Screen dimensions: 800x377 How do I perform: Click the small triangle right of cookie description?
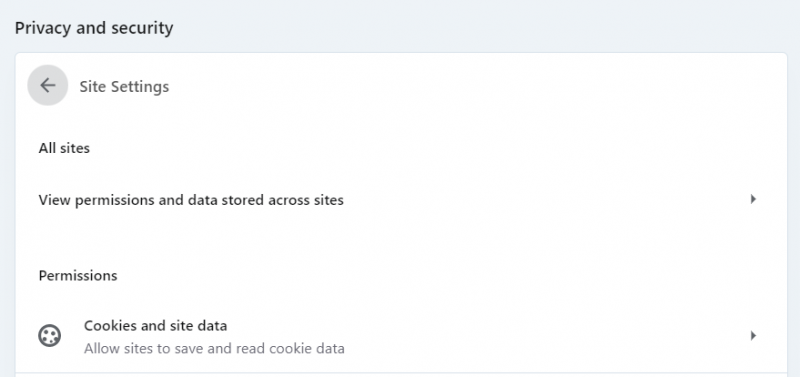(x=753, y=336)
